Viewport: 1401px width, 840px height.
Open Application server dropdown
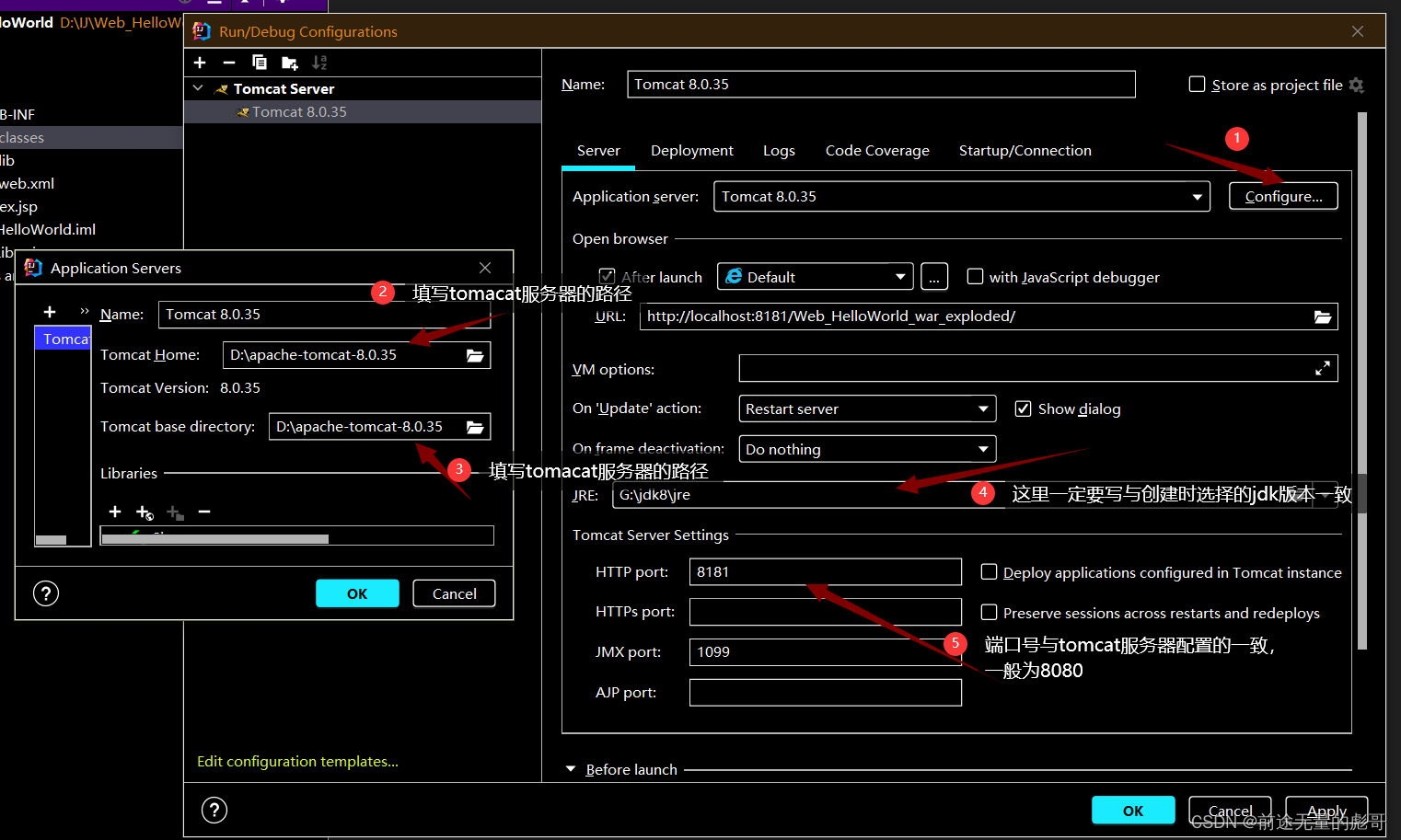(962, 197)
